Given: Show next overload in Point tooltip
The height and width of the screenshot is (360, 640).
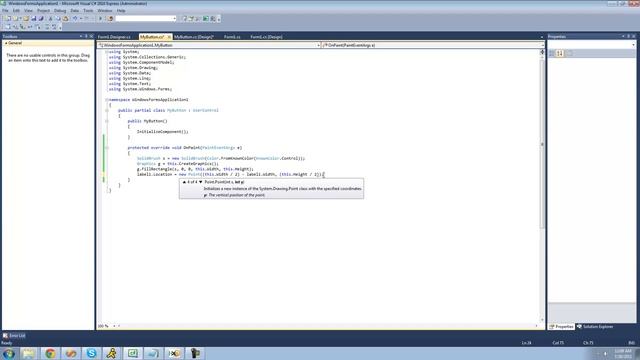Looking at the screenshot, I should point(200,182).
